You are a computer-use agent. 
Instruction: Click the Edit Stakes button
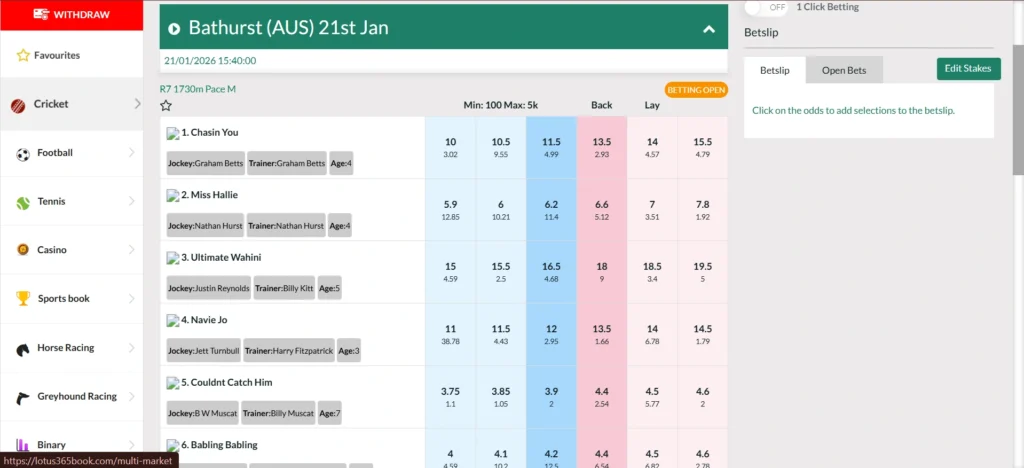[x=968, y=69]
